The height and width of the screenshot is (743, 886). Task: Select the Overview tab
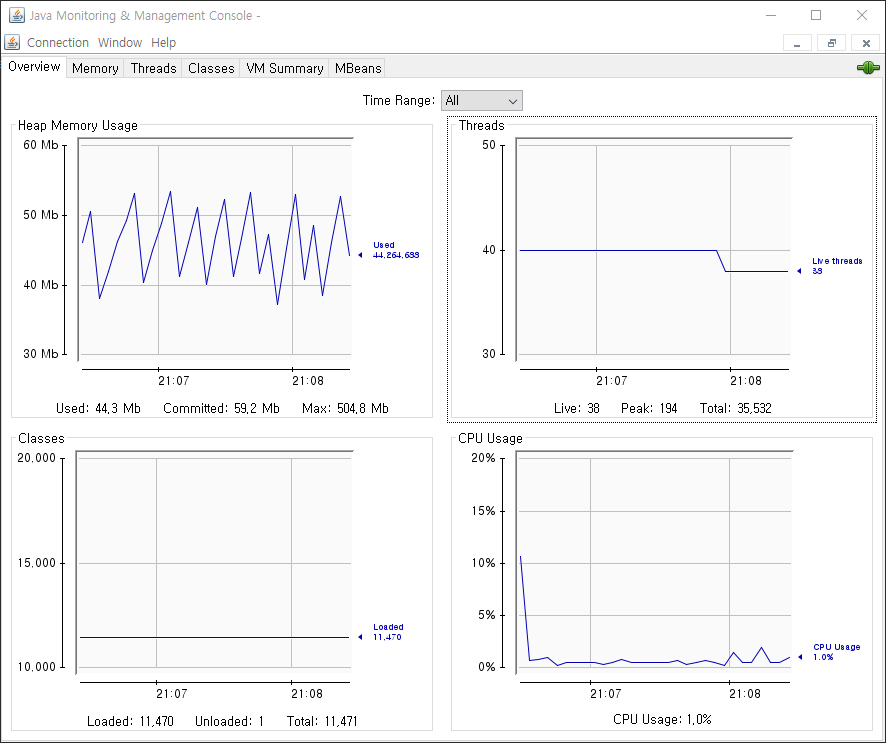(34, 67)
